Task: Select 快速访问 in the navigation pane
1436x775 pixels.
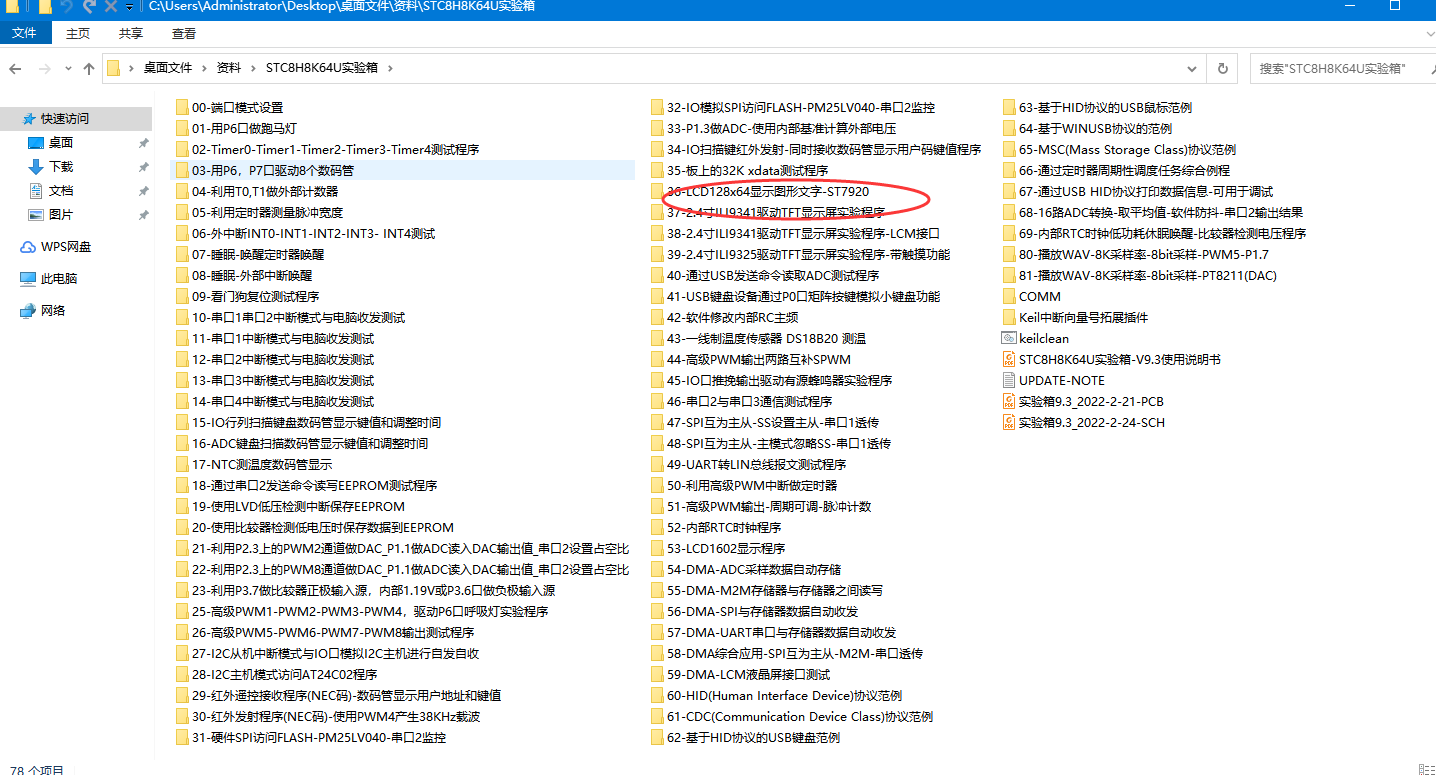Action: pyautogui.click(x=65, y=118)
